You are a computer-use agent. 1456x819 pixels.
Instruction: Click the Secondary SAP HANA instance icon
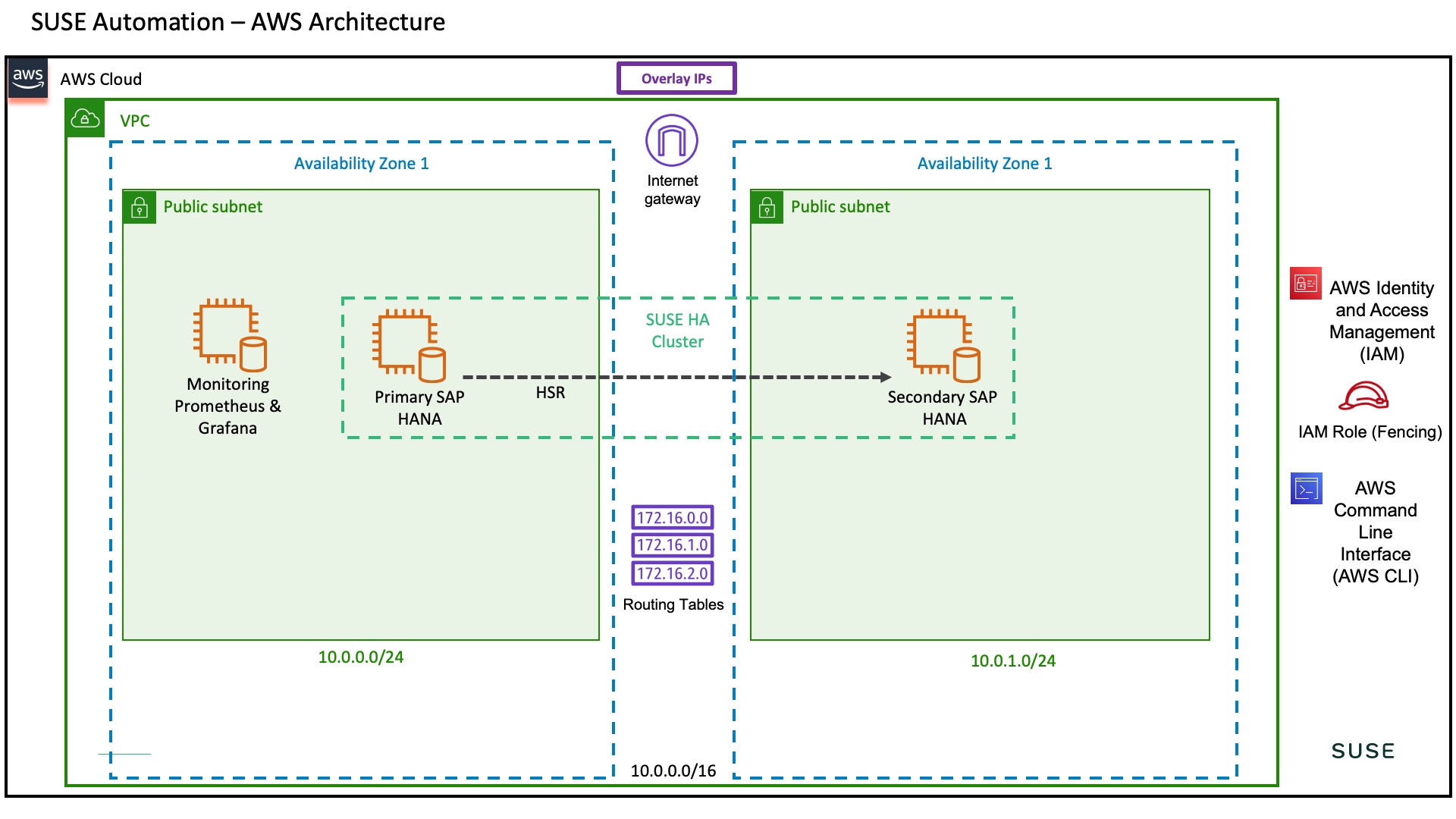[x=943, y=345]
